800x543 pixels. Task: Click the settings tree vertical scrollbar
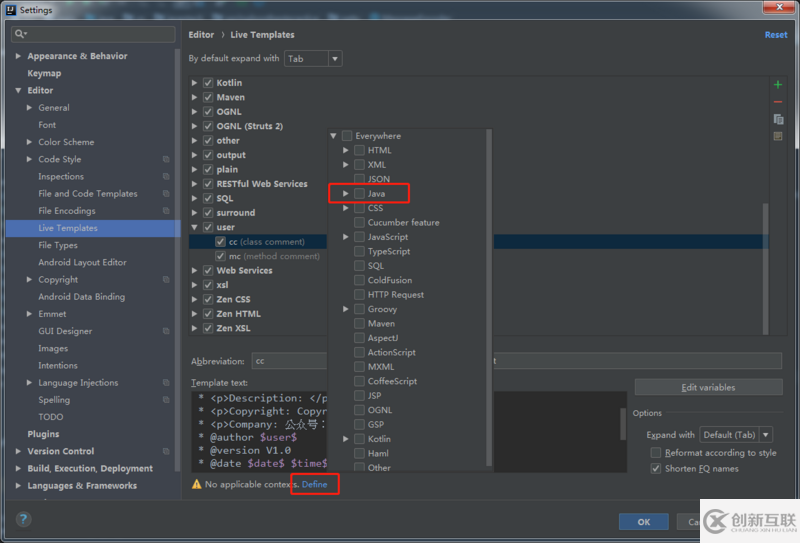178,259
